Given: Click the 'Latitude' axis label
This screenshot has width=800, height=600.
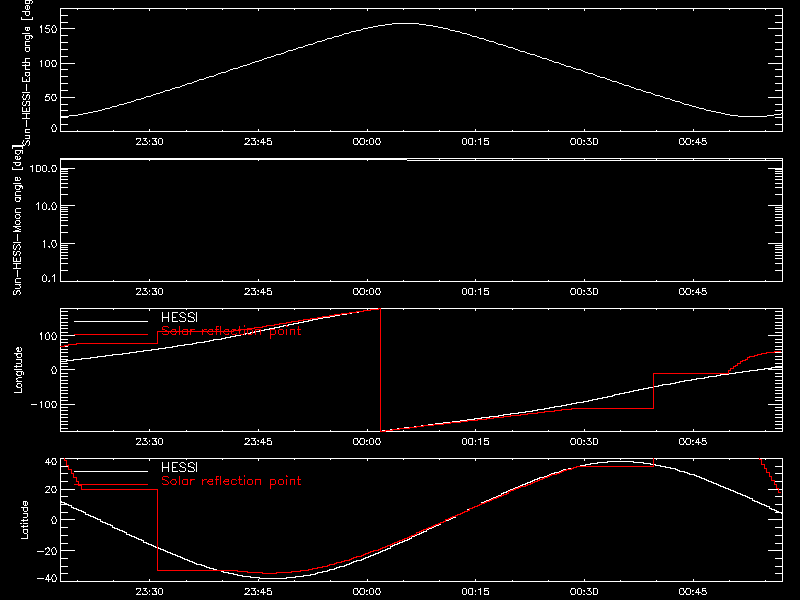Looking at the screenshot, I should [24, 520].
